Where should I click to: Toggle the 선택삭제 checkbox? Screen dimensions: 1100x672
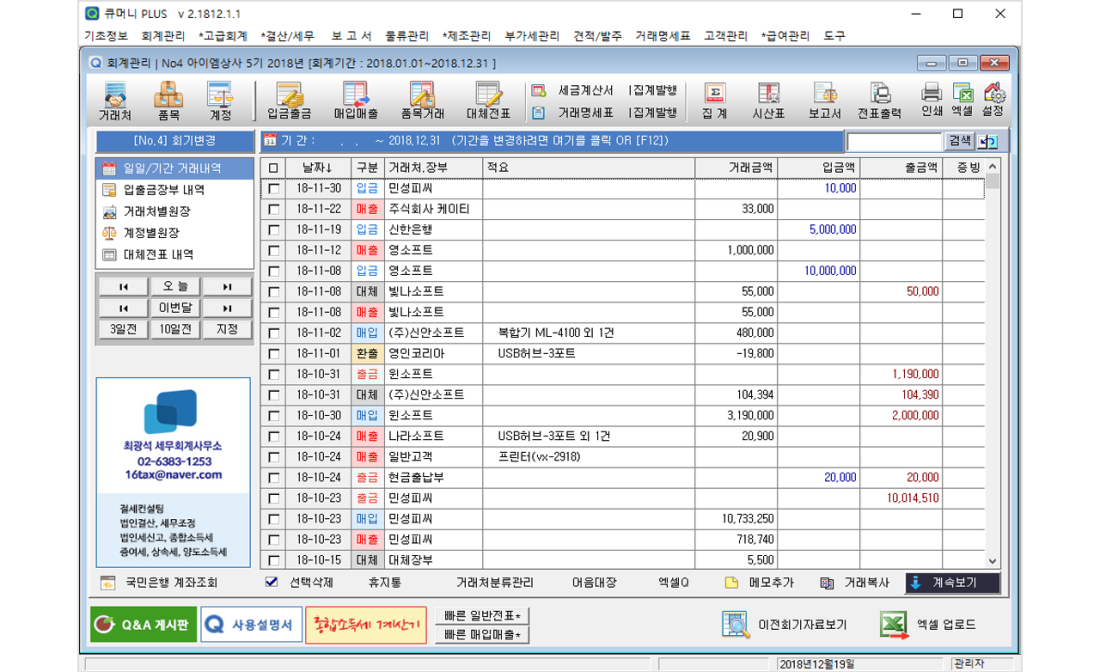[271, 582]
